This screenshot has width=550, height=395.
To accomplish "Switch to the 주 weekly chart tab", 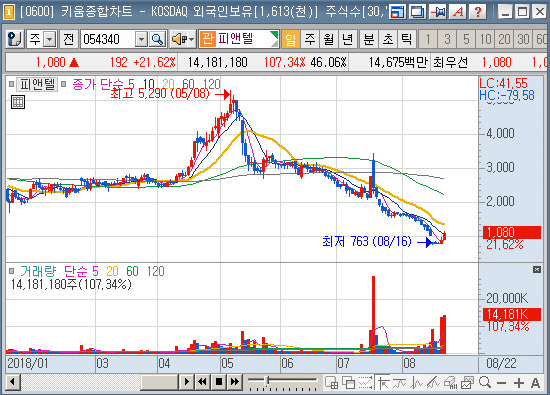I will click(x=310, y=39).
